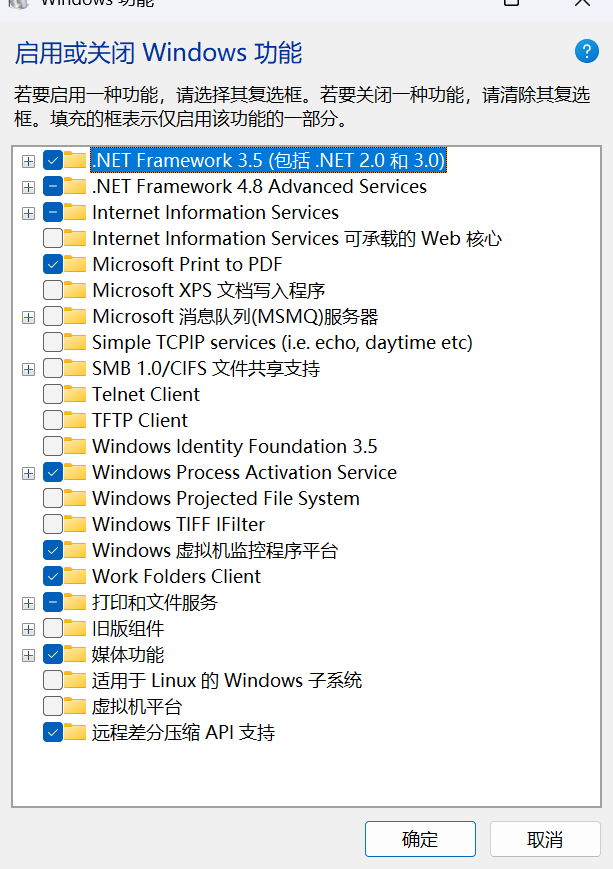Uncheck the Windows 虚拟机监控程序平台 checkbox
This screenshot has height=869, width=613.
coord(52,550)
